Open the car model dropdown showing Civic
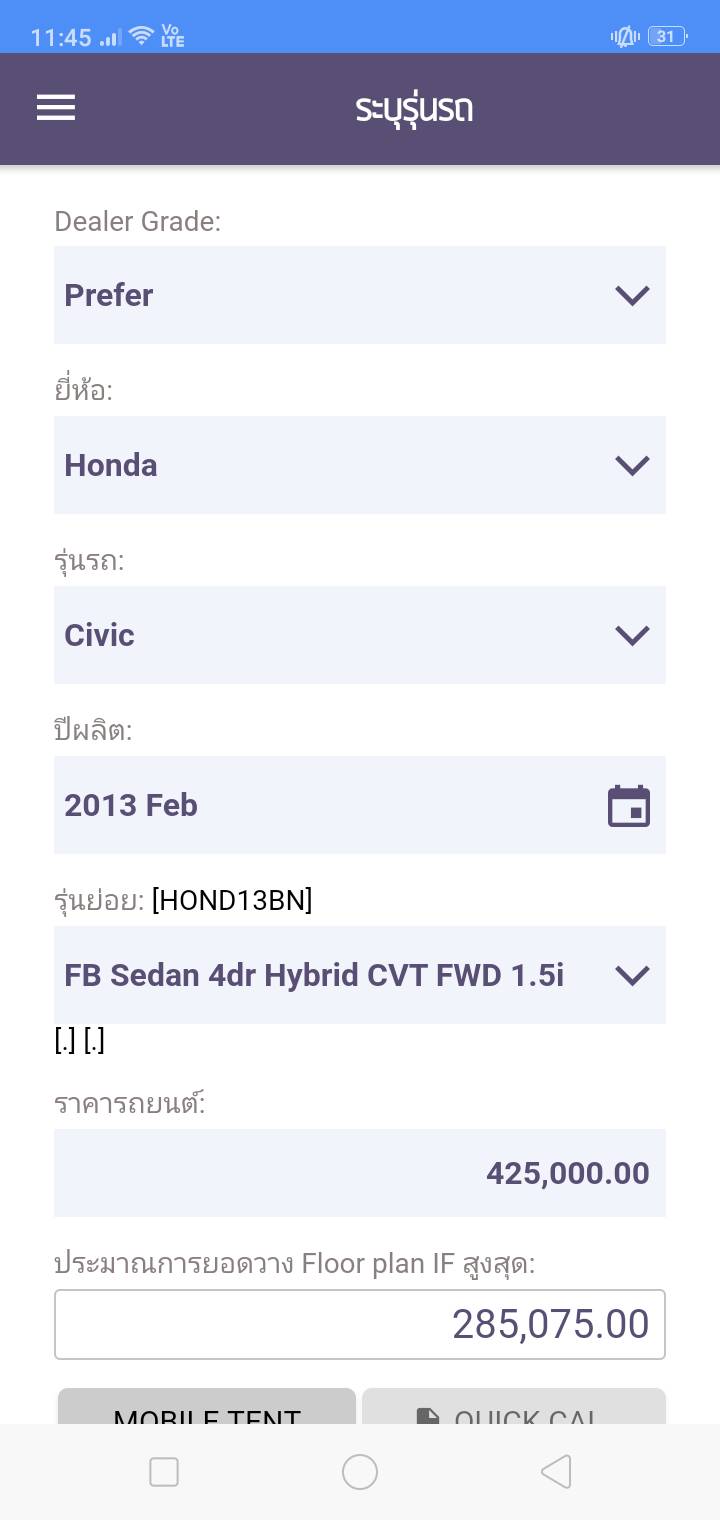720x1520 pixels. [x=360, y=635]
